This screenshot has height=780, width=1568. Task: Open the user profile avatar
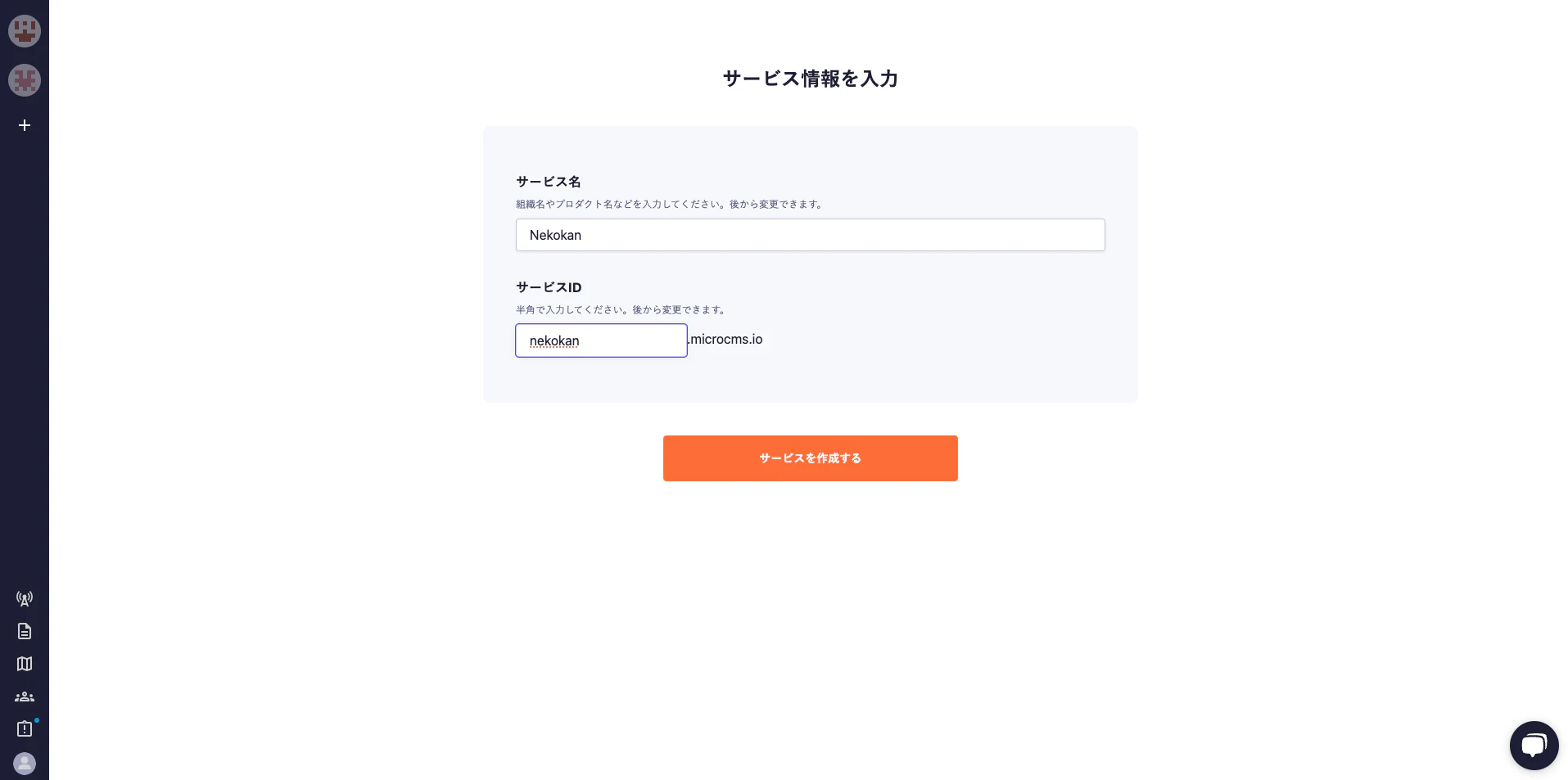point(25,763)
